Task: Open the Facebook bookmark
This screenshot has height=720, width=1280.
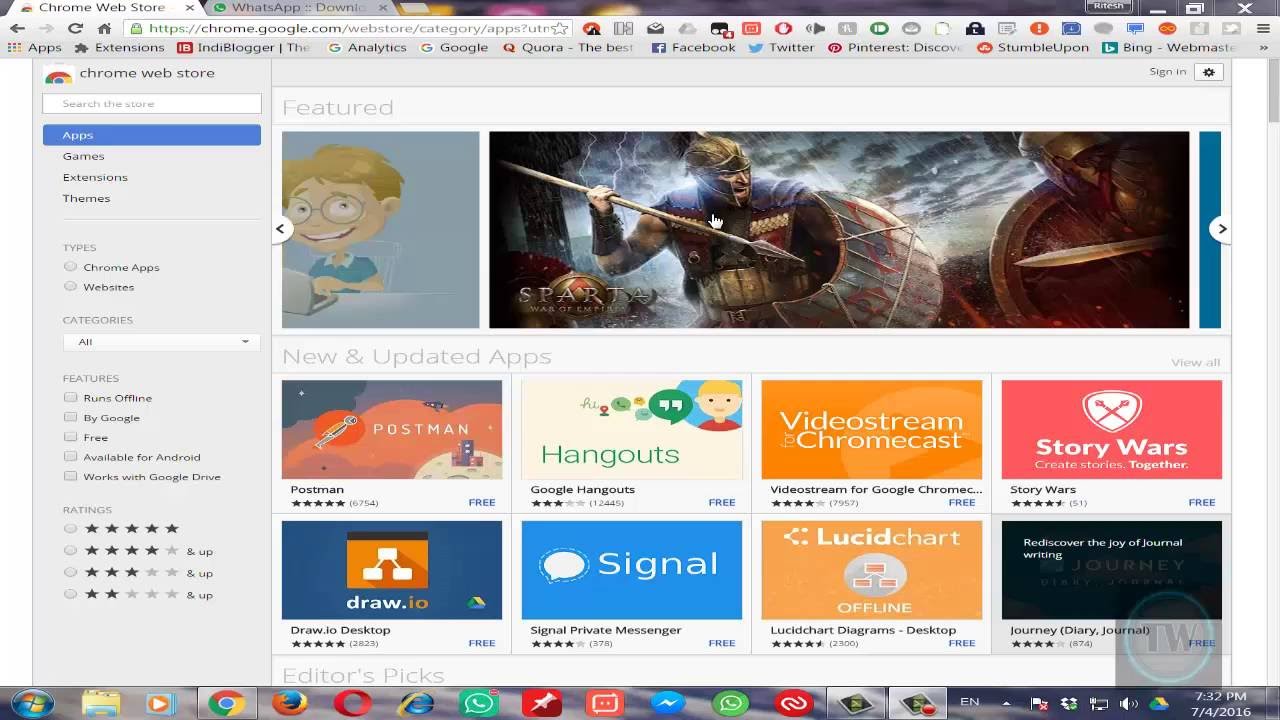Action: pos(693,47)
